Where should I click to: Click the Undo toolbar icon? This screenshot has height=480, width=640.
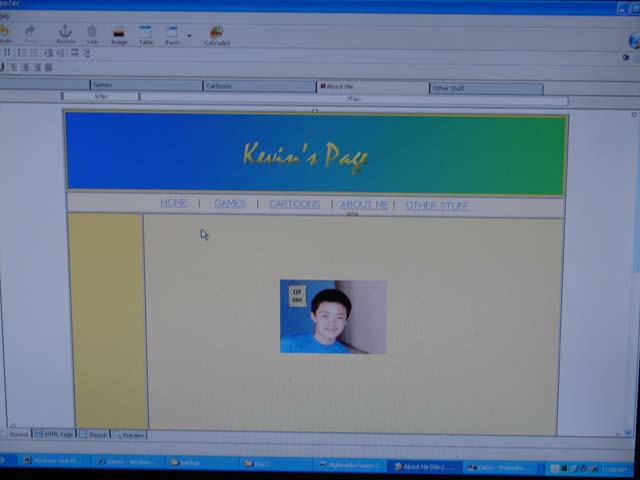pos(5,35)
